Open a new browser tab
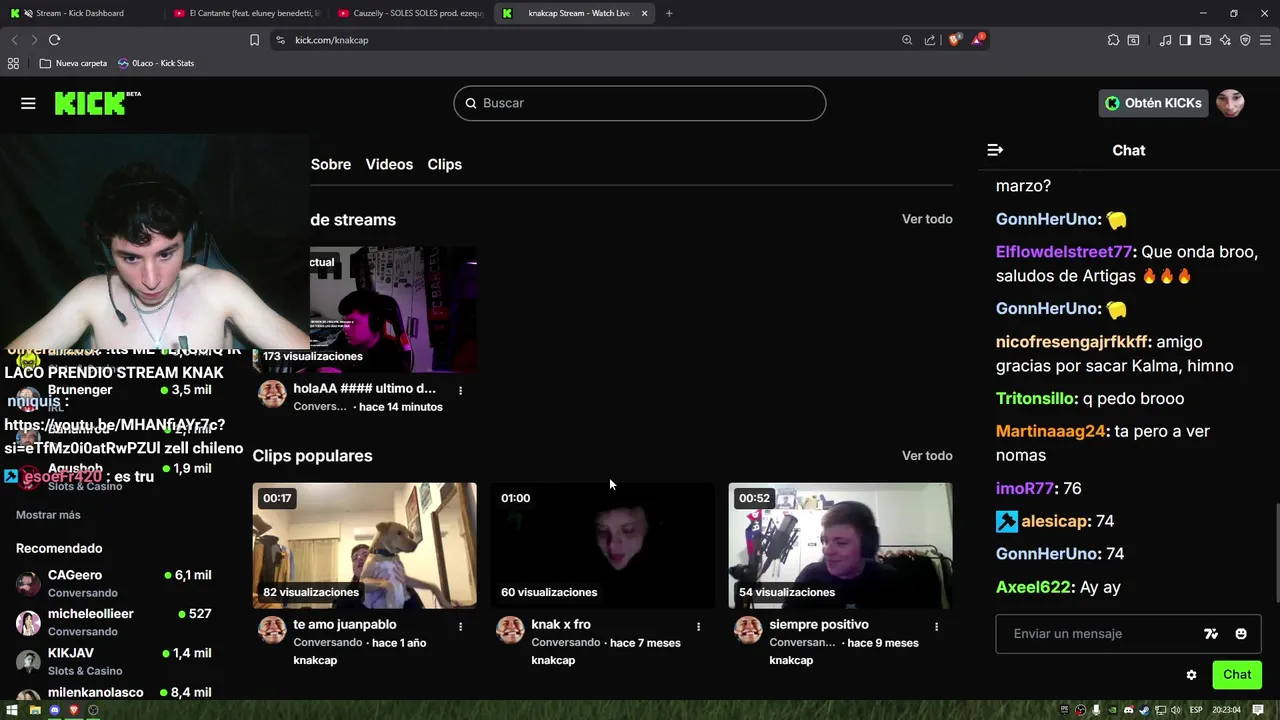This screenshot has height=720, width=1280. click(x=669, y=13)
